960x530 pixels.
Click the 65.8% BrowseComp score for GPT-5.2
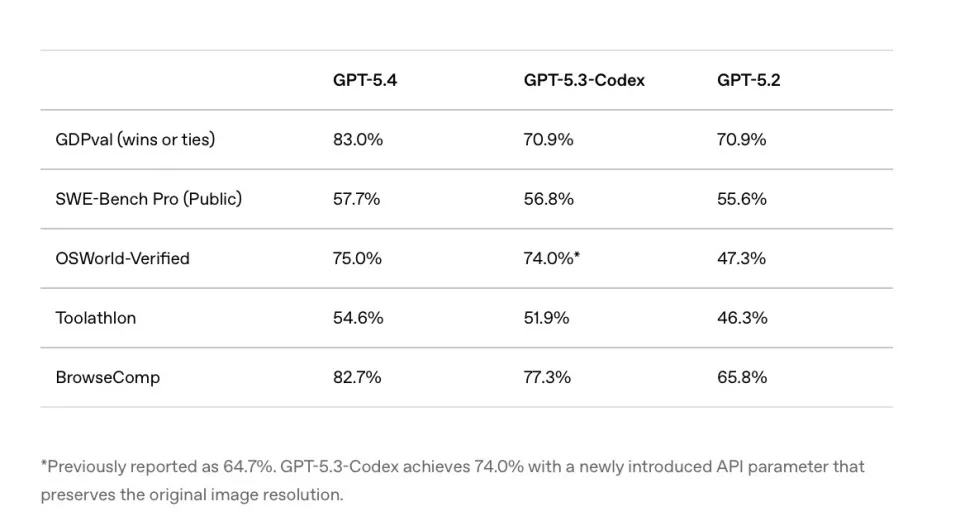tap(742, 377)
